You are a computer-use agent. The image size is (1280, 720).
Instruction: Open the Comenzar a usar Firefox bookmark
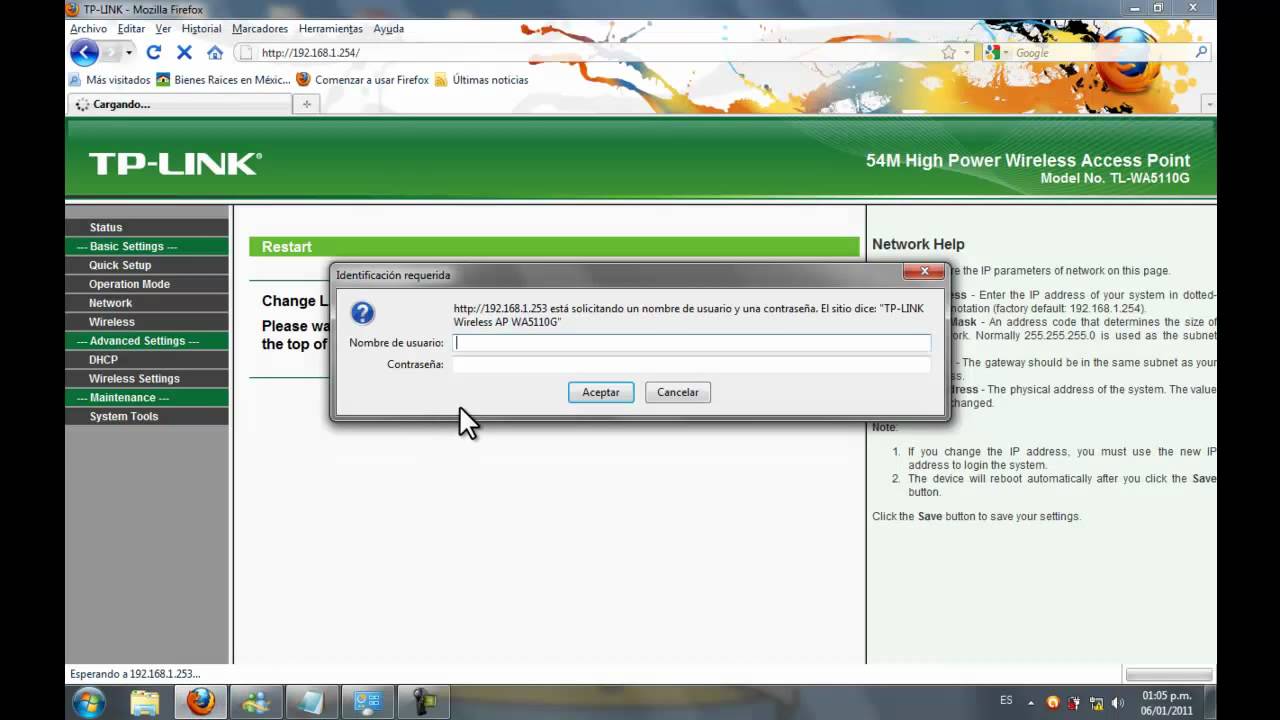pyautogui.click(x=363, y=80)
